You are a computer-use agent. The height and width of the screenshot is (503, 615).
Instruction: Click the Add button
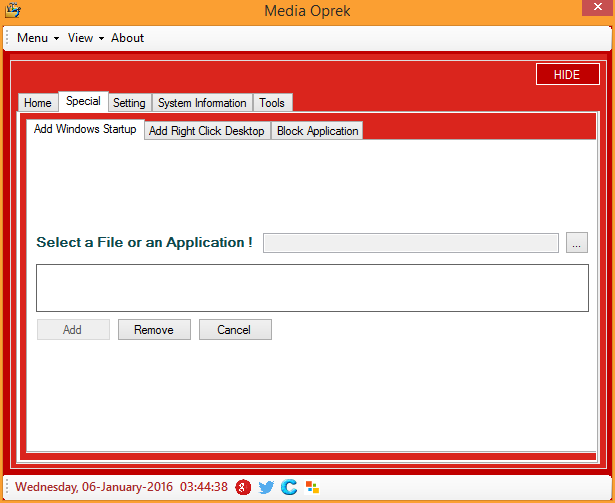[73, 330]
